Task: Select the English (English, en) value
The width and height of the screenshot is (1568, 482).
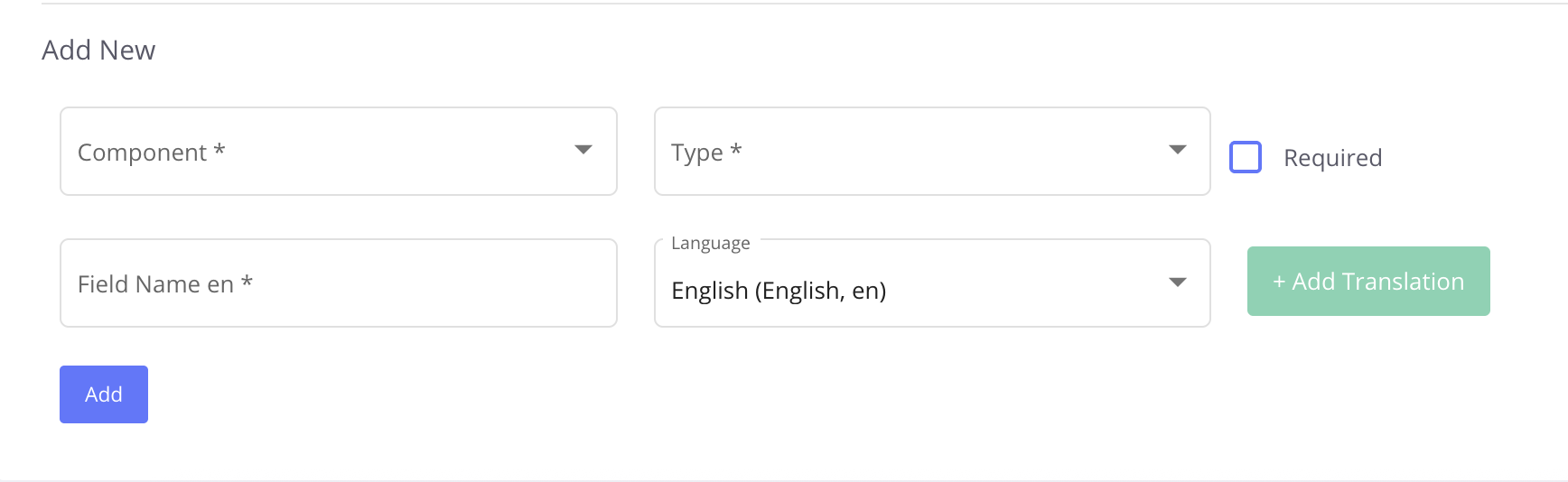Action: point(779,291)
